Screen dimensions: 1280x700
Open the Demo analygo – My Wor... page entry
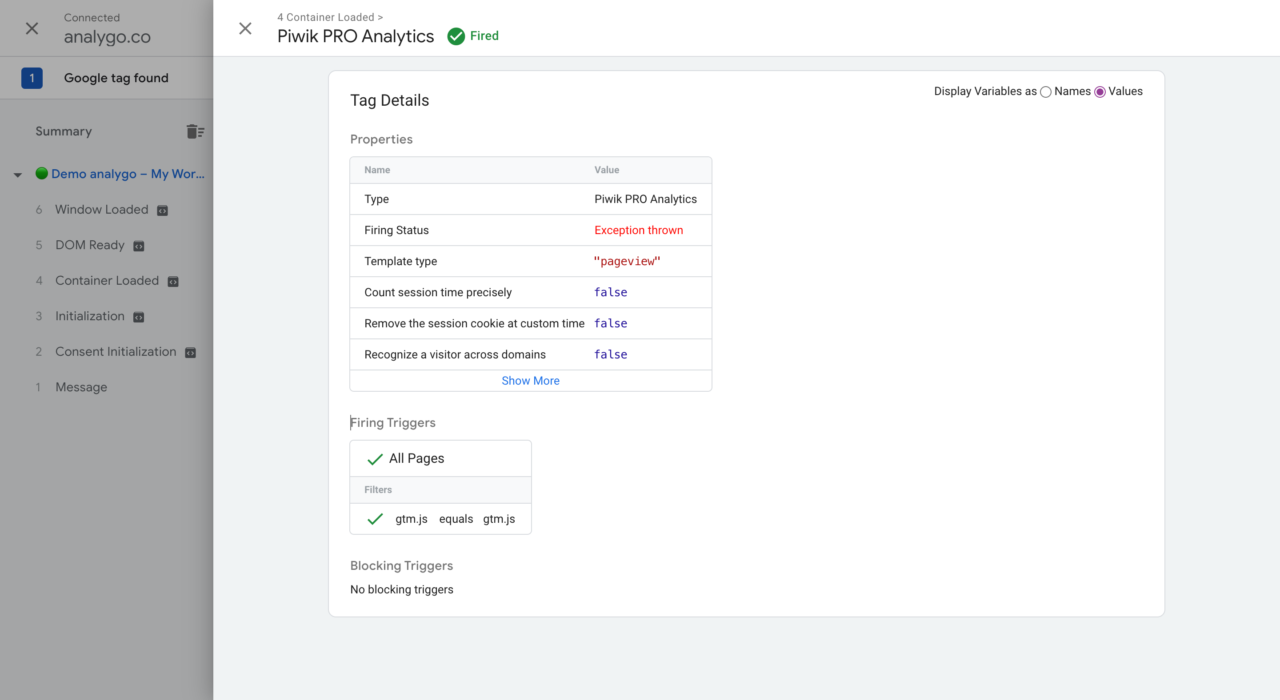click(x=128, y=174)
